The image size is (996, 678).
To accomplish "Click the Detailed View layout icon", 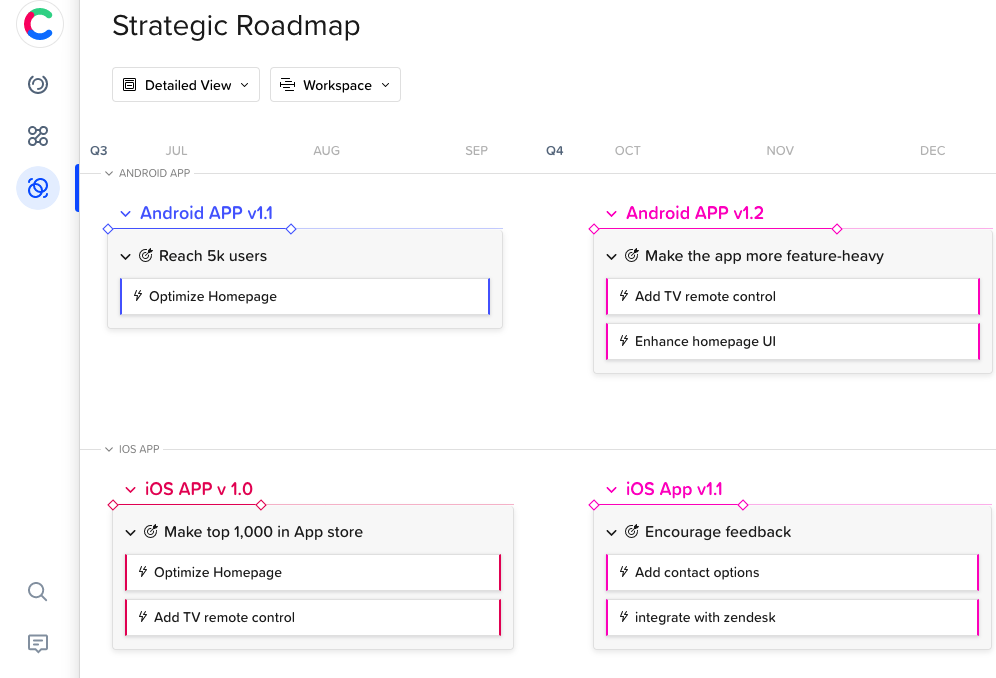I will 130,85.
